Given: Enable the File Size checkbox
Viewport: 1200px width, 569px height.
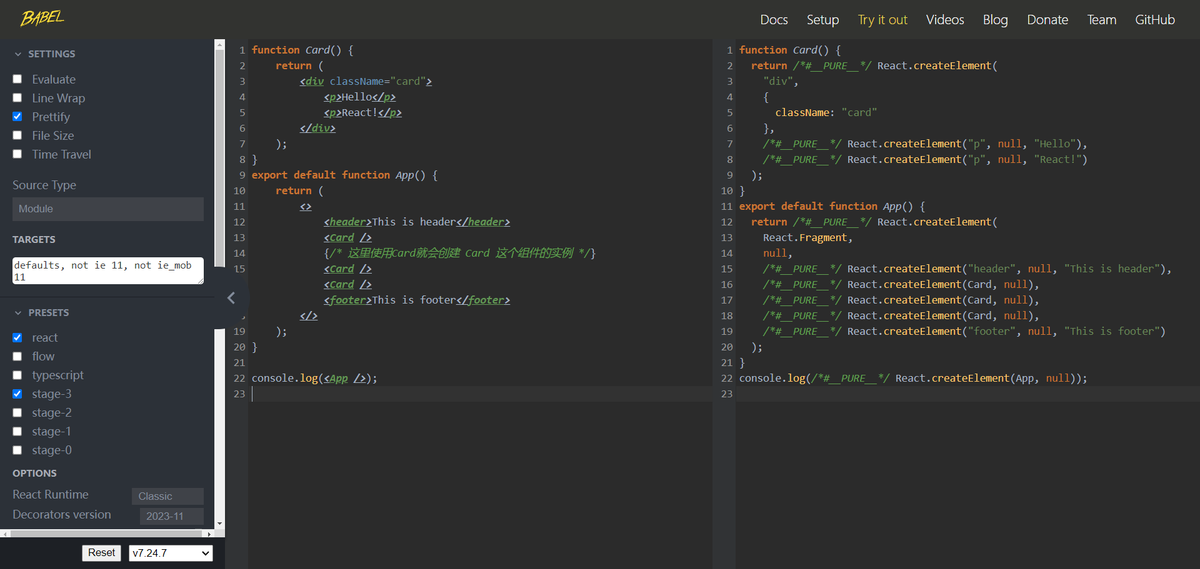Looking at the screenshot, I should (17, 136).
